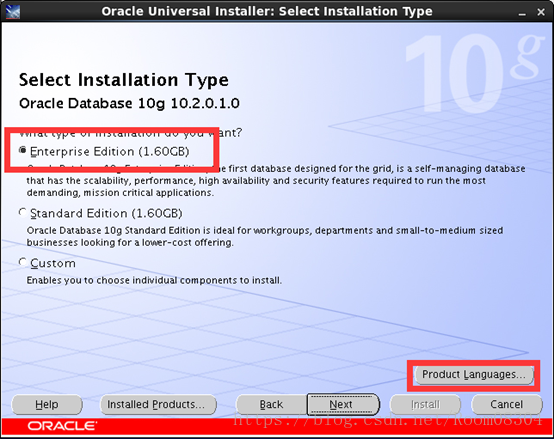554x439 pixels.
Task: Click the Enterprise Edition description paragraph
Action: 276,180
